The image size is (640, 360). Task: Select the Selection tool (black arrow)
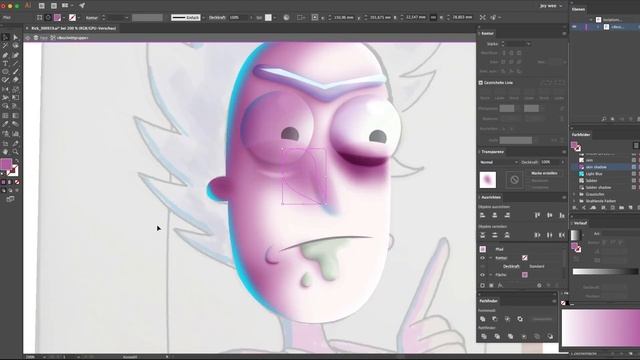coord(5,37)
